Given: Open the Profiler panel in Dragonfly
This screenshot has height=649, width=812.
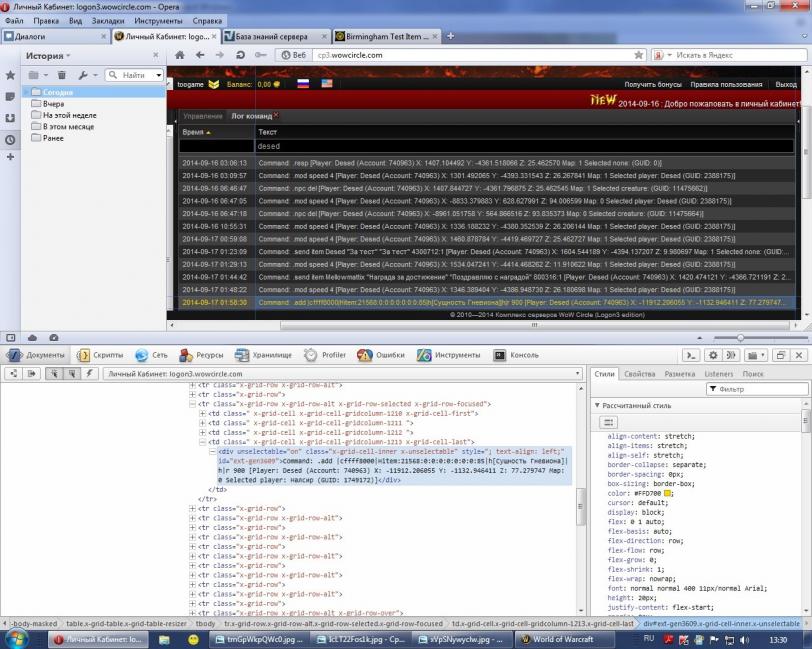Looking at the screenshot, I should pyautogui.click(x=326, y=355).
